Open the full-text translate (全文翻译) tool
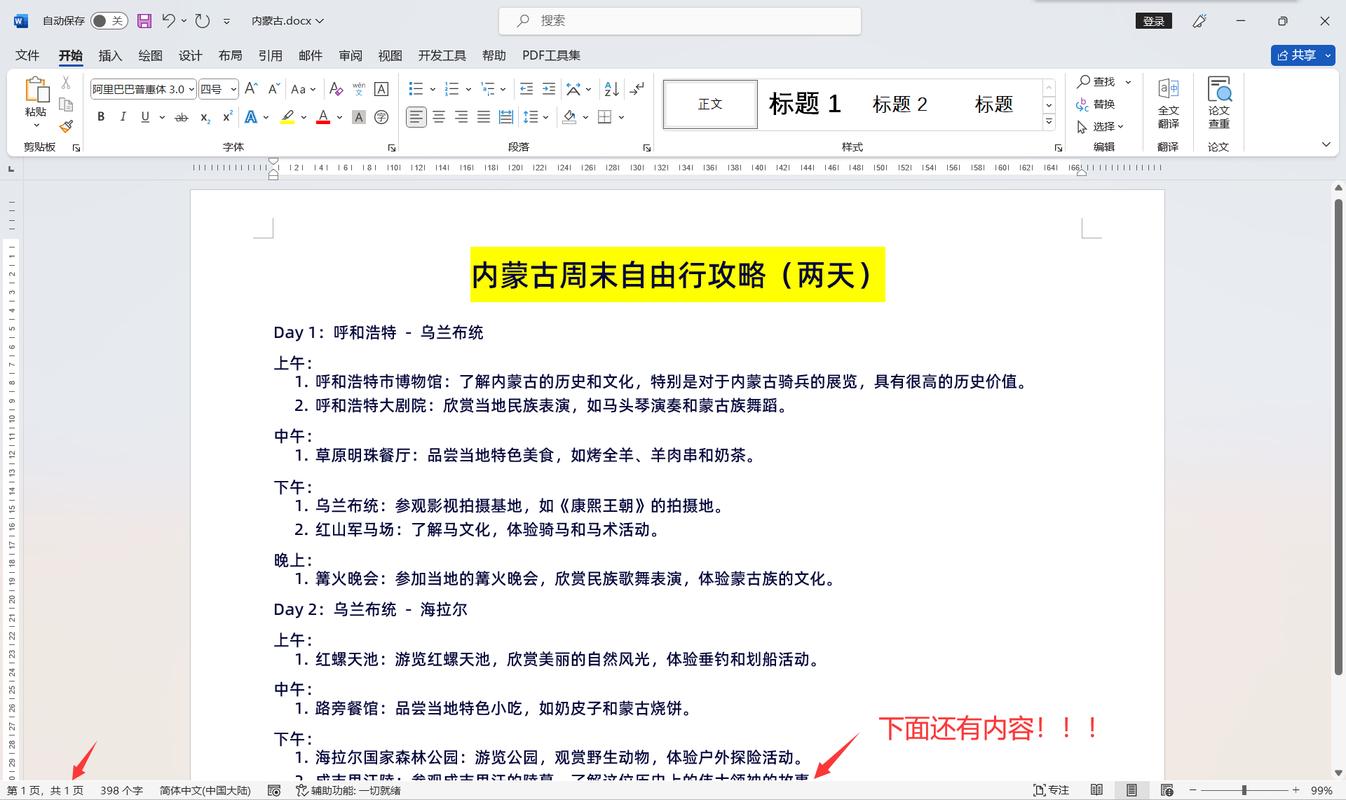Image resolution: width=1346 pixels, height=800 pixels. click(1168, 103)
